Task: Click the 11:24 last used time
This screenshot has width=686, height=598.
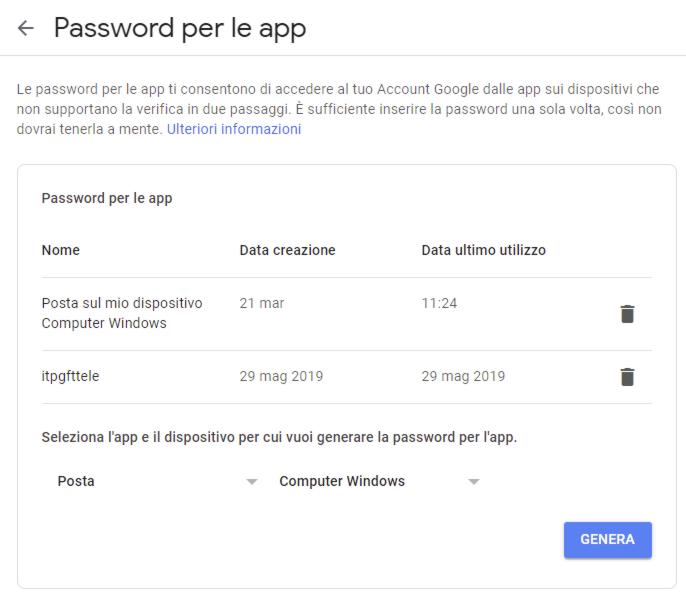Action: (439, 303)
